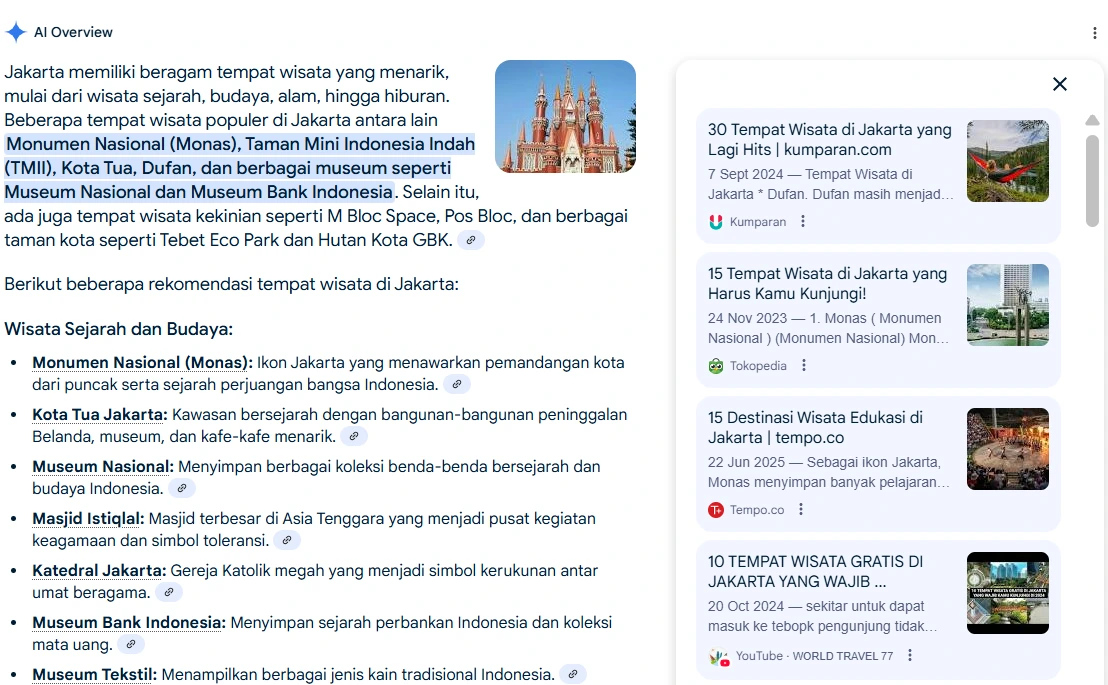Click link icon after Masjid Istiqlal description

[287, 540]
